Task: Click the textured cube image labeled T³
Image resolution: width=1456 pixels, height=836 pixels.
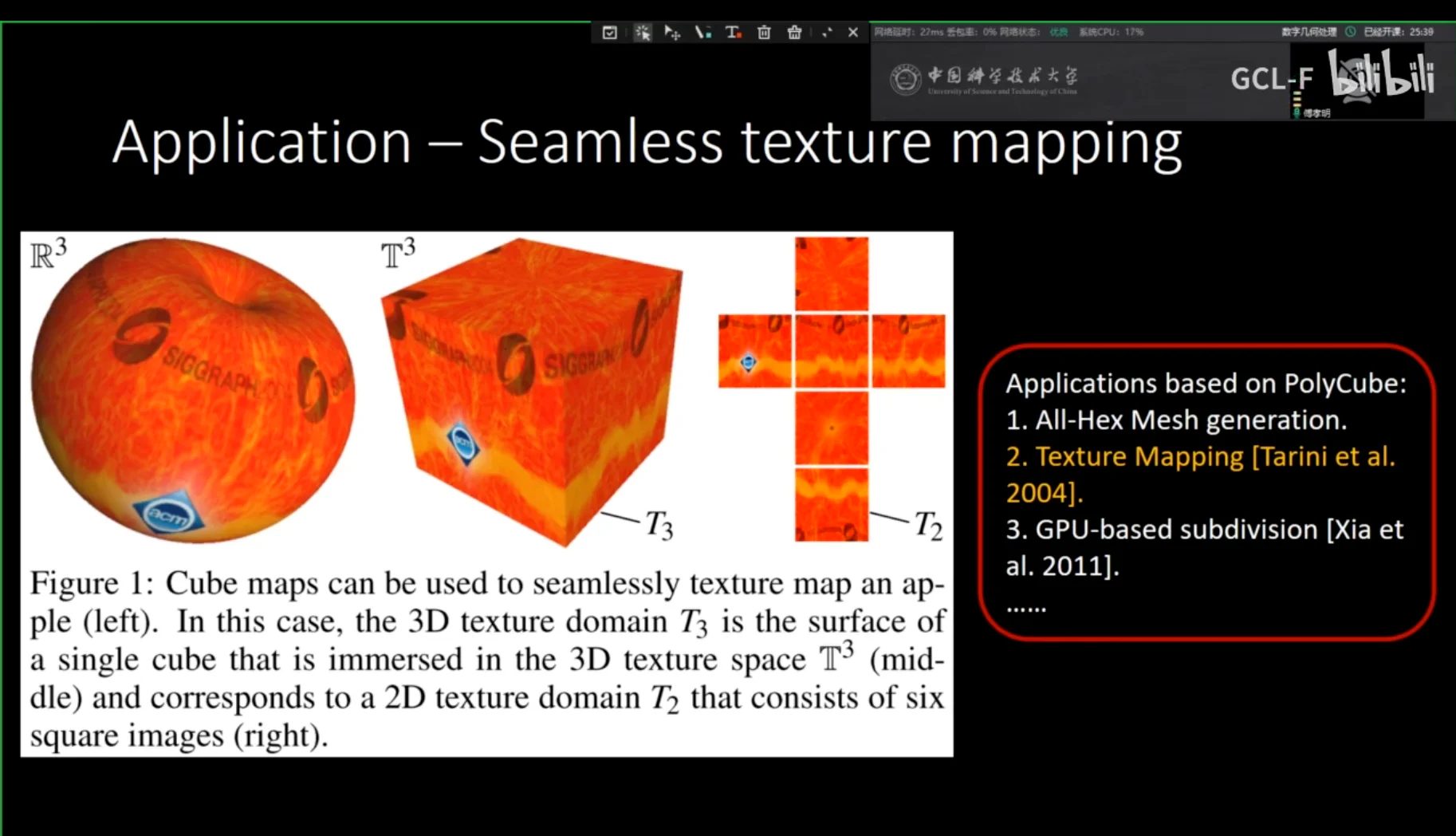Action: 533,392
